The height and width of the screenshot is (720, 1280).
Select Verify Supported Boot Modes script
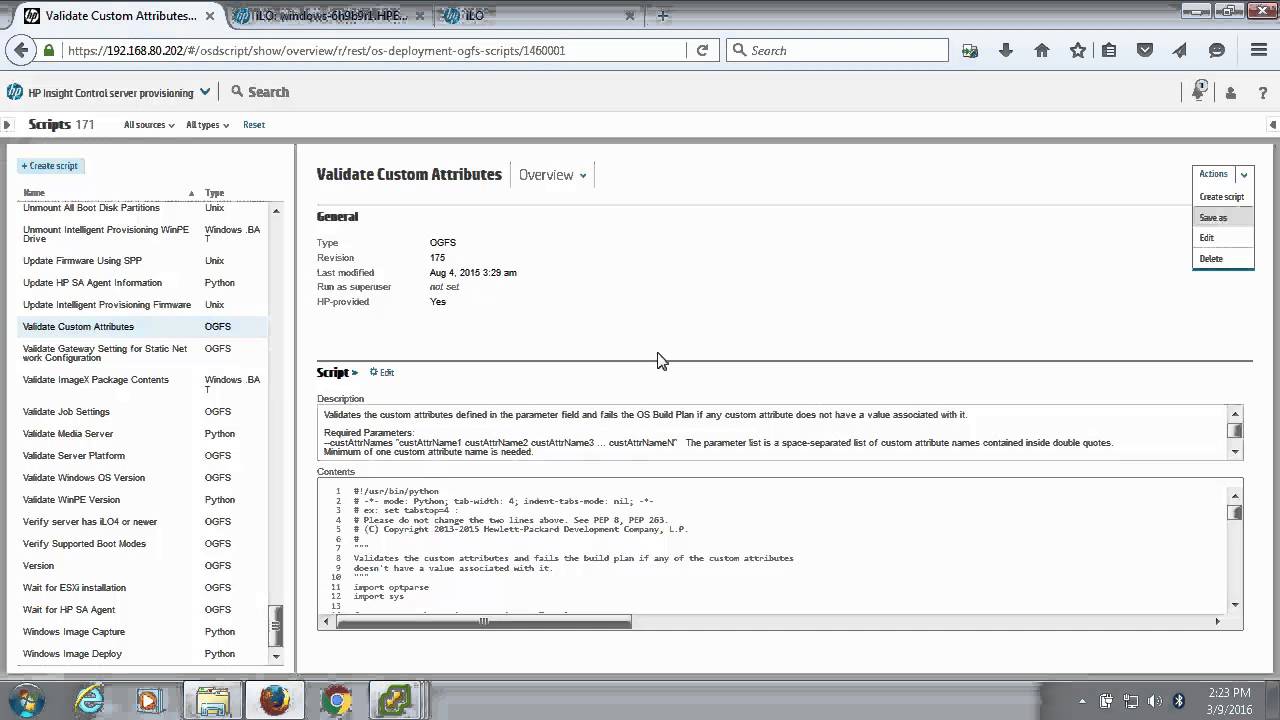tap(143, 544)
